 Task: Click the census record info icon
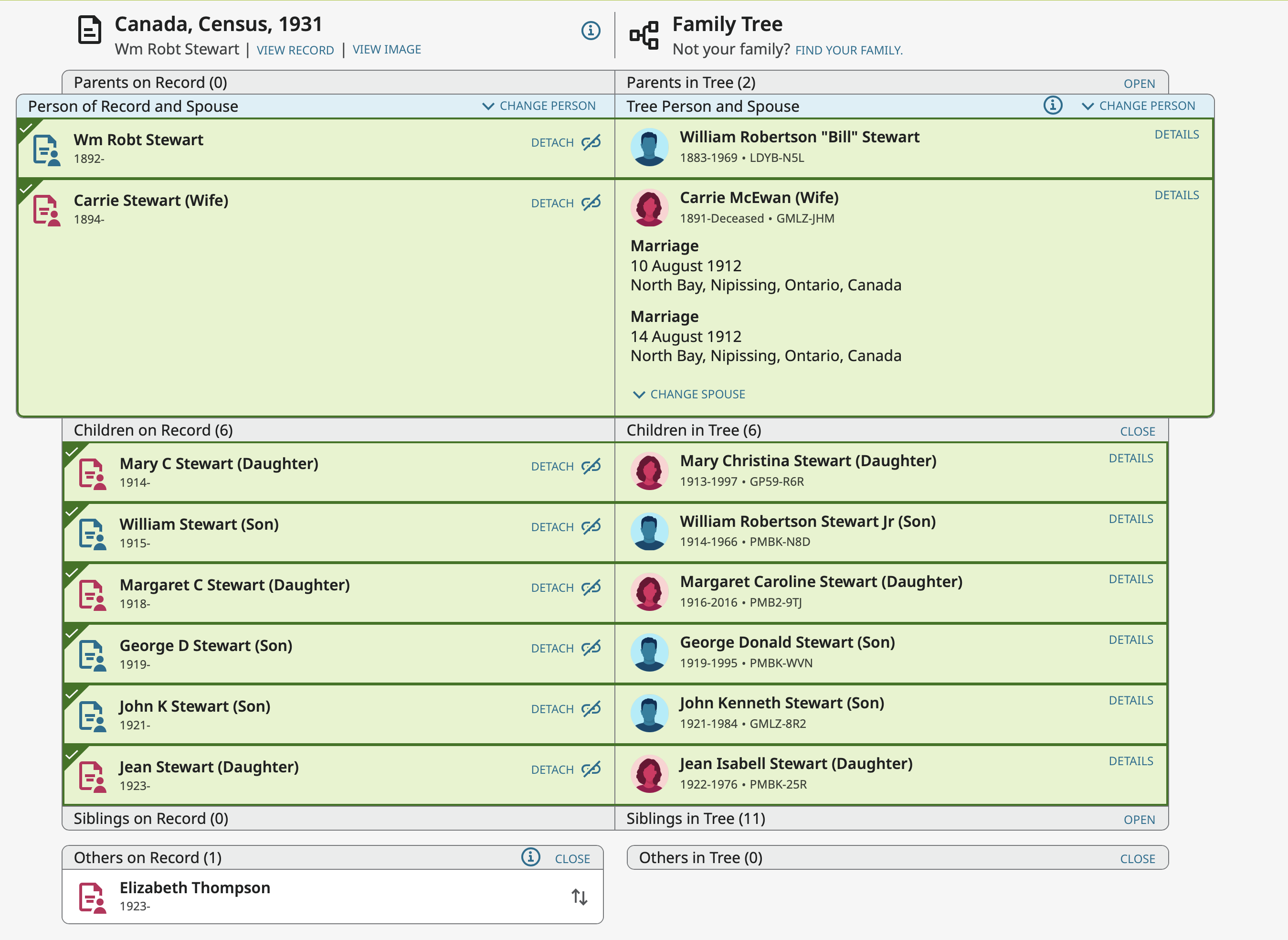tap(590, 31)
